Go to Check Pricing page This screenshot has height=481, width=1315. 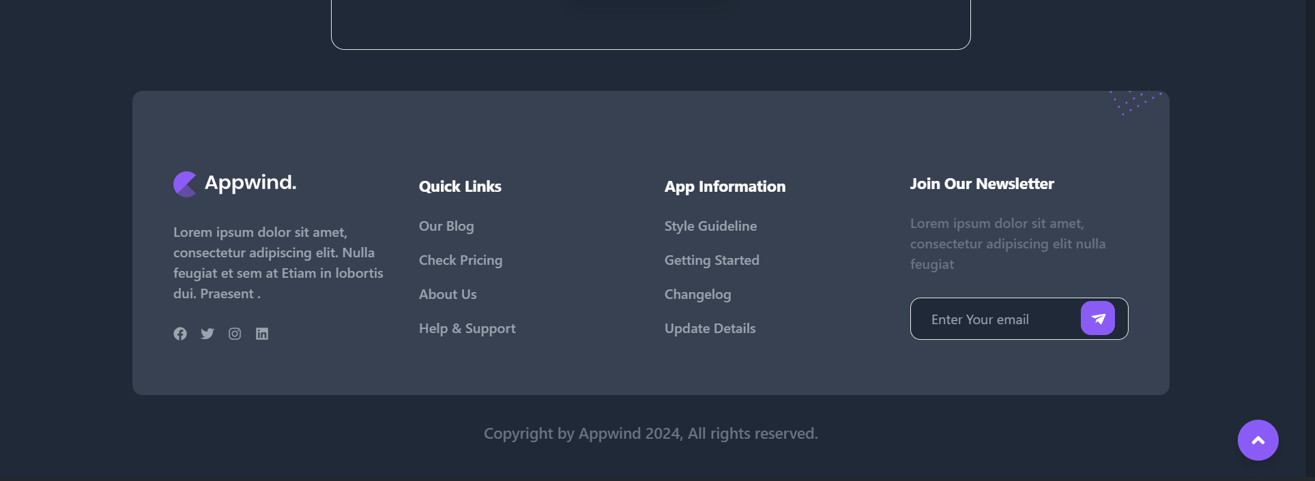click(460, 260)
